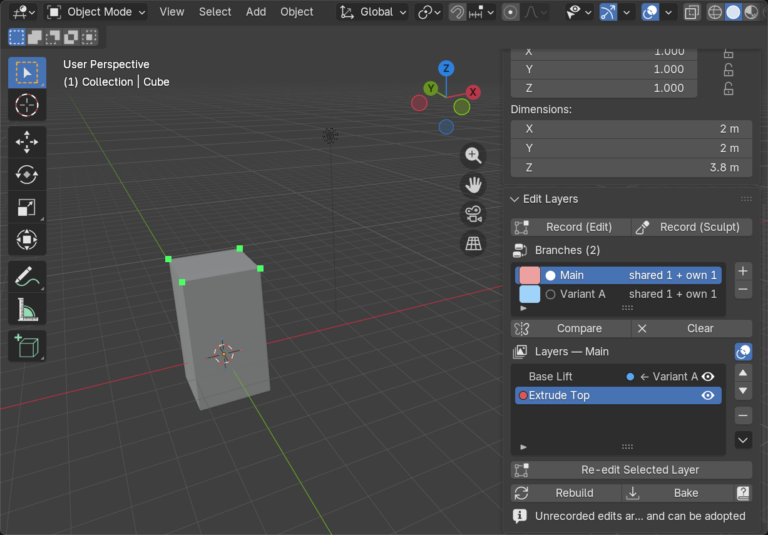Toggle show gizmo button in header
The height and width of the screenshot is (535, 768).
pyautogui.click(x=608, y=12)
